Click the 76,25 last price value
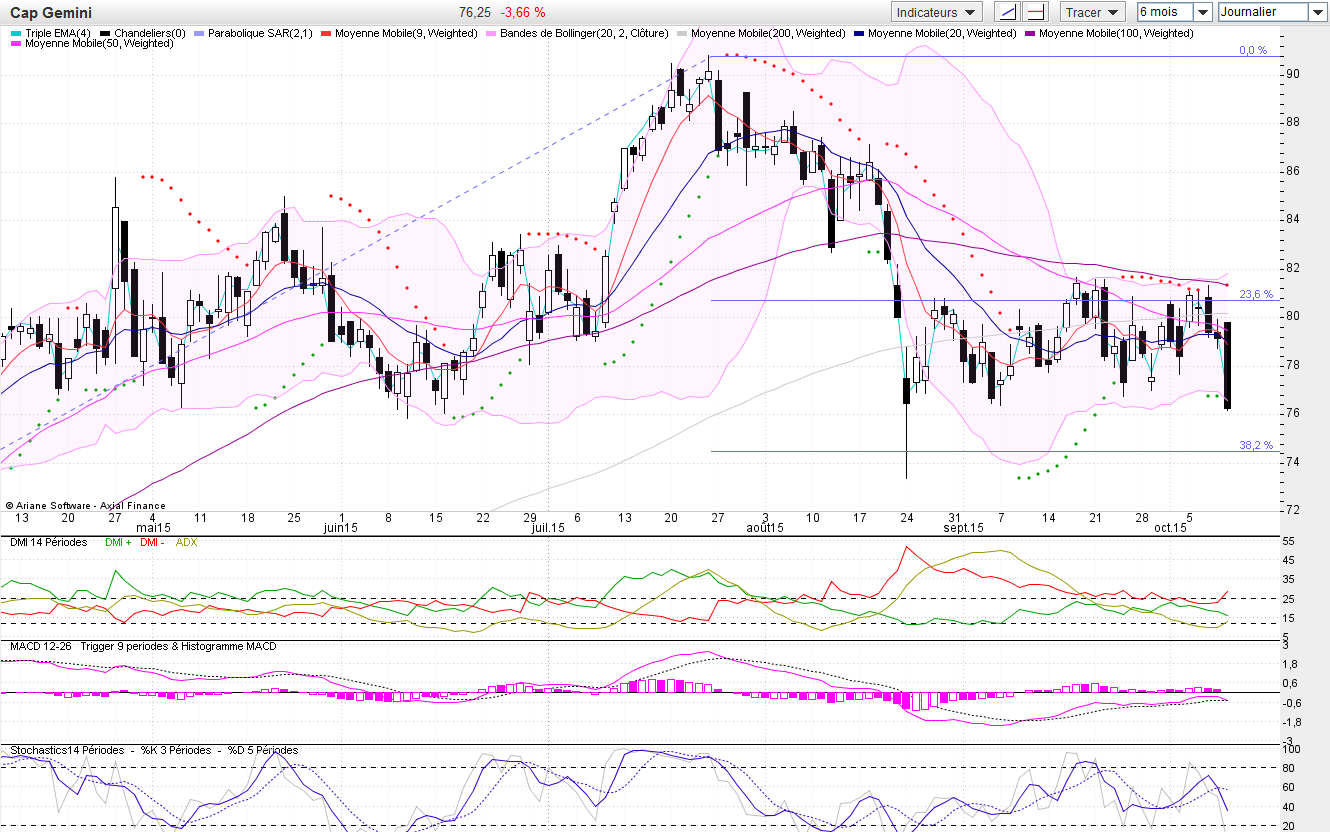The width and height of the screenshot is (1330, 832). pyautogui.click(x=474, y=12)
